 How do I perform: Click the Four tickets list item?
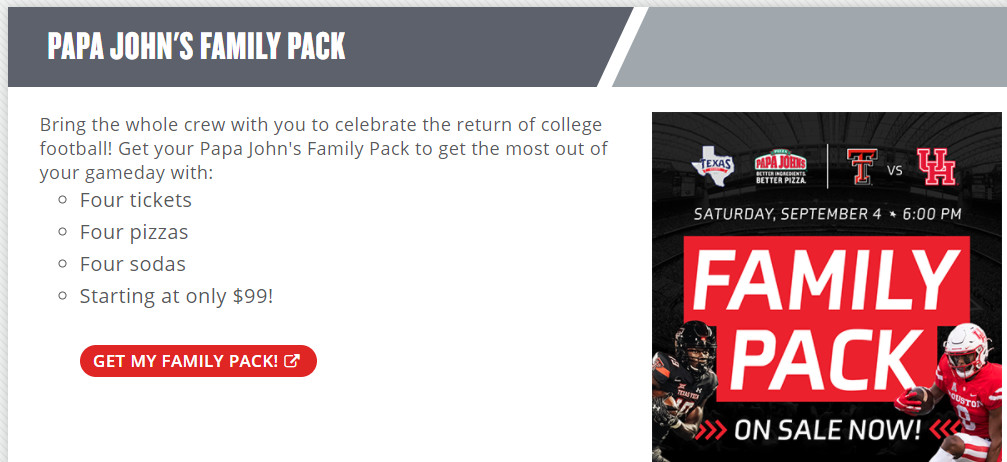point(136,200)
